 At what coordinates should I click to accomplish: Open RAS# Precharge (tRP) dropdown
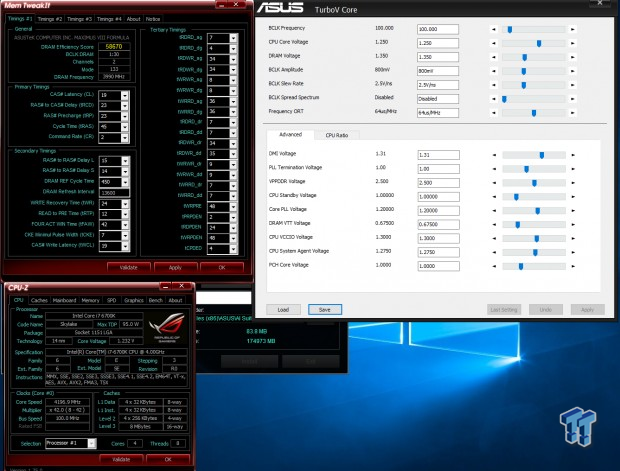pyautogui.click(x=125, y=117)
